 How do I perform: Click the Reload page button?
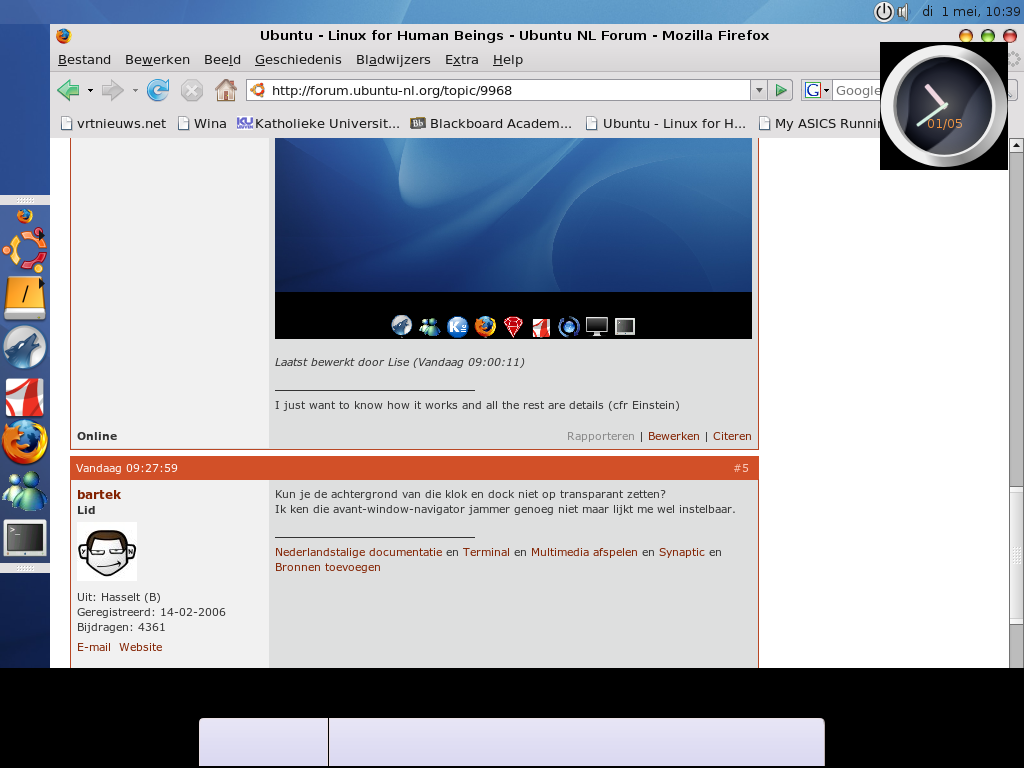(x=158, y=90)
